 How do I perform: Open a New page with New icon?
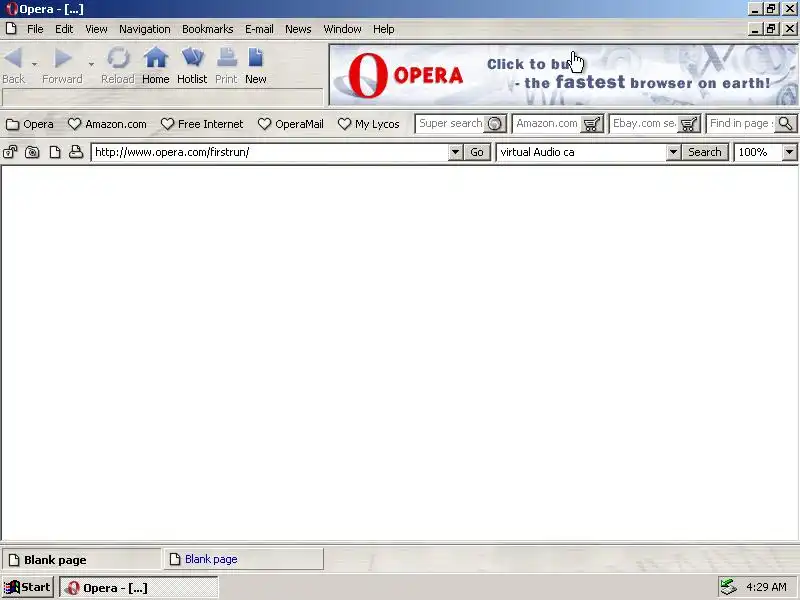coord(256,57)
